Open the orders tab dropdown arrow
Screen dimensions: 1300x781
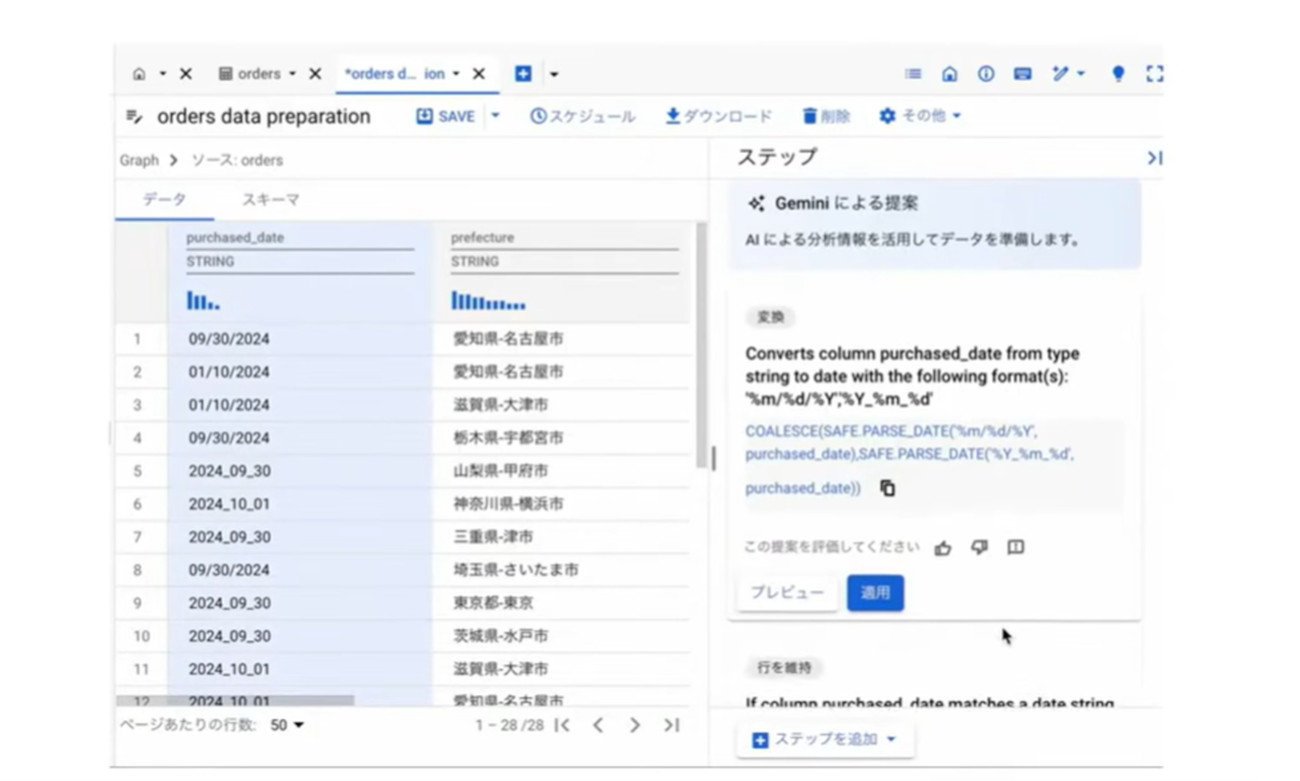tap(292, 74)
